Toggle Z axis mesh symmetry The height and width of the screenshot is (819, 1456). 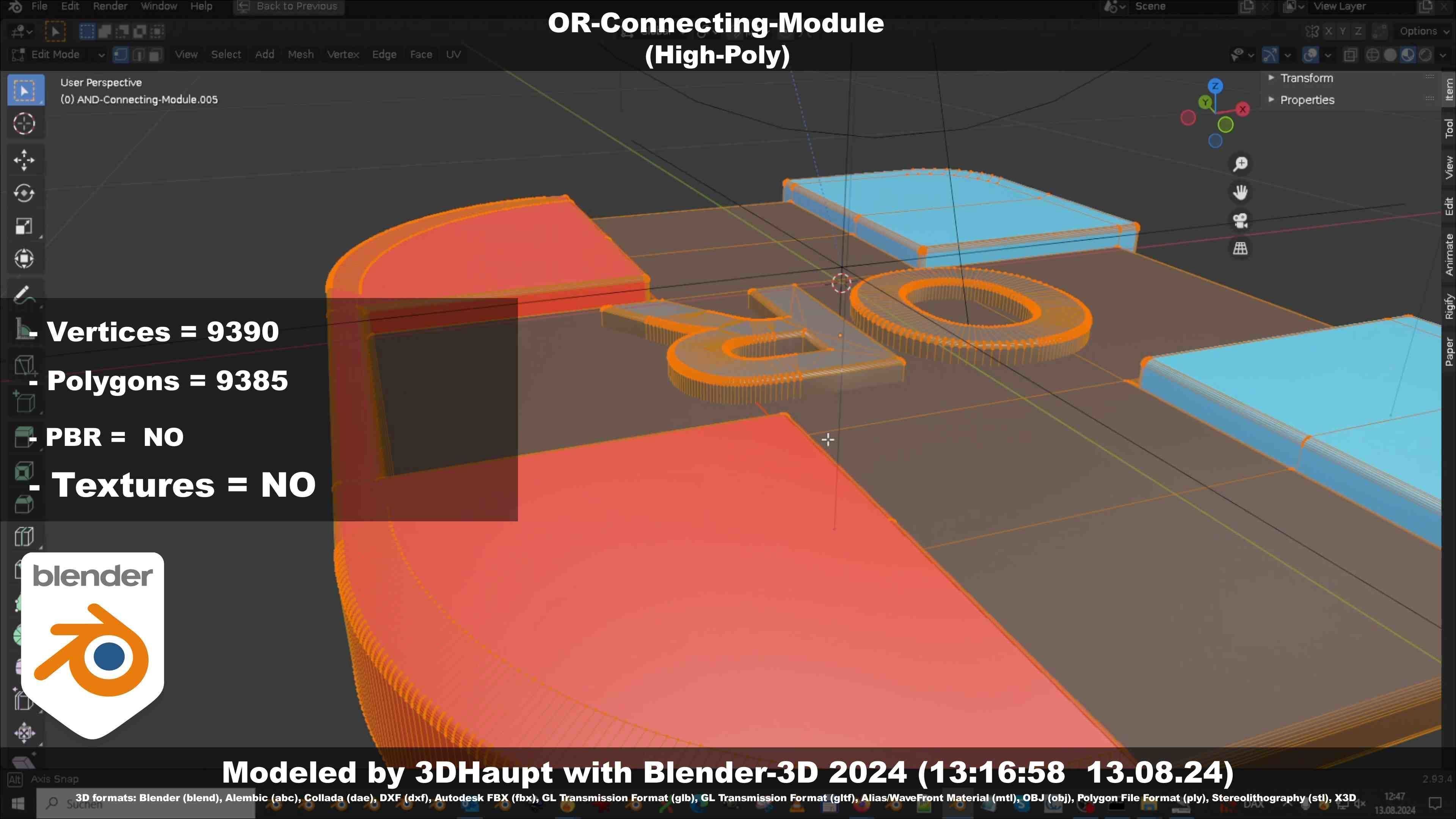click(x=1358, y=31)
